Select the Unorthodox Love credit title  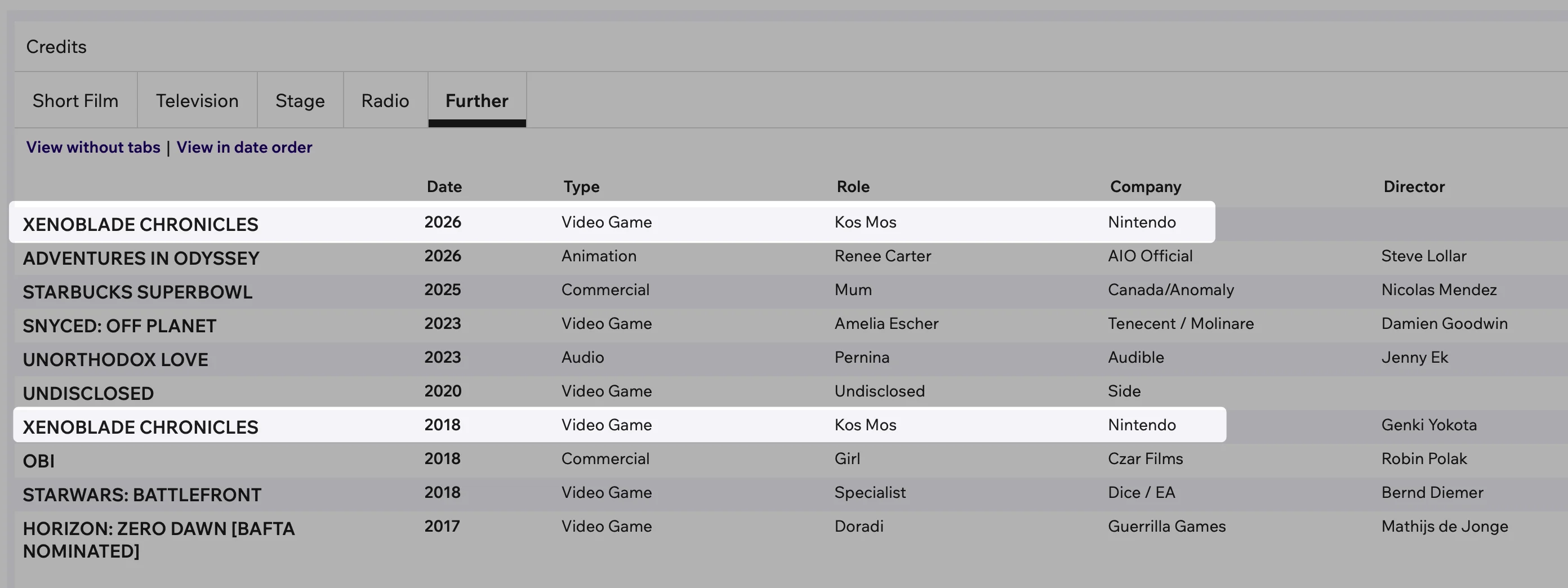point(115,360)
